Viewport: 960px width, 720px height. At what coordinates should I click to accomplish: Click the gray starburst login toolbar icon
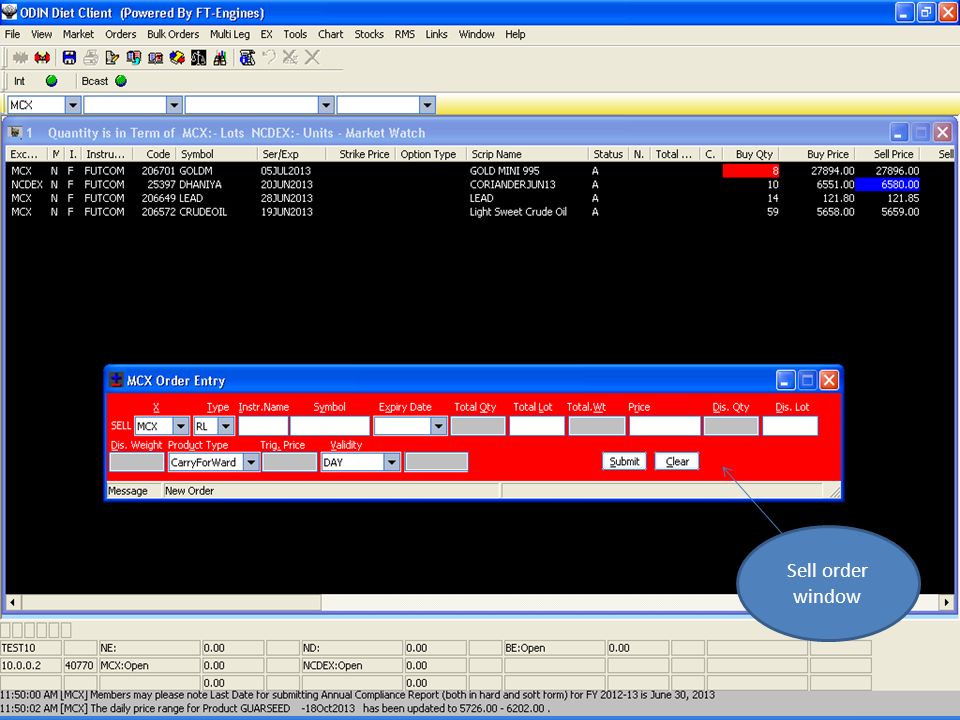coord(20,58)
